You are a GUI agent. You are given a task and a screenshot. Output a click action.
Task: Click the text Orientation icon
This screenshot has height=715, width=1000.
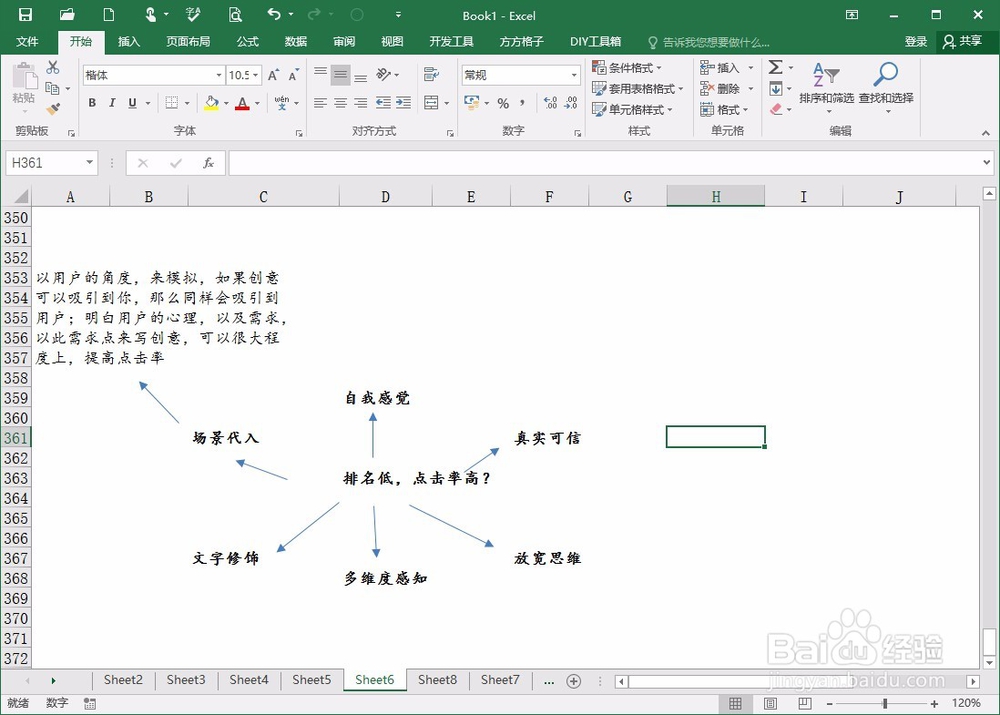(x=383, y=75)
